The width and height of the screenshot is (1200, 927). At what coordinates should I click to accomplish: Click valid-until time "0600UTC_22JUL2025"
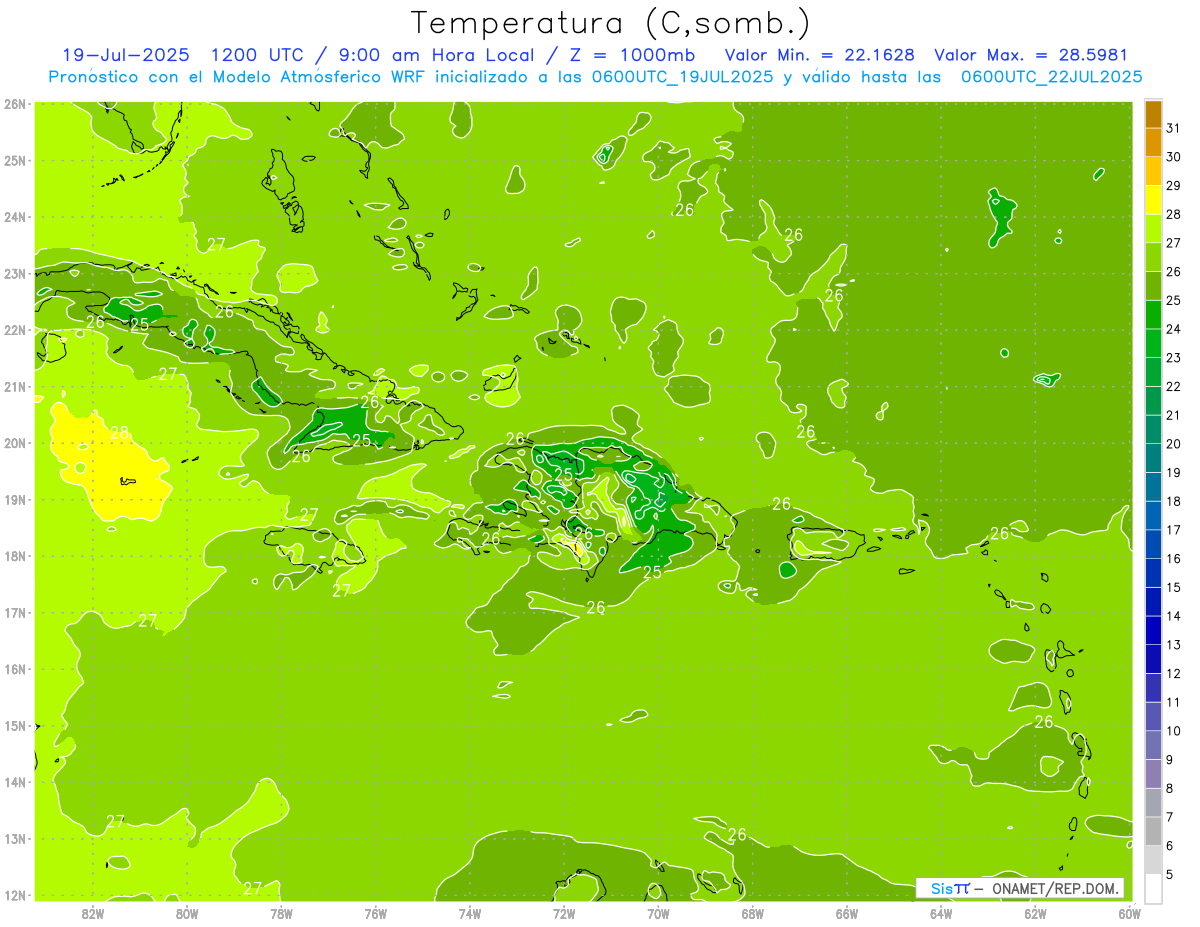click(x=1051, y=77)
